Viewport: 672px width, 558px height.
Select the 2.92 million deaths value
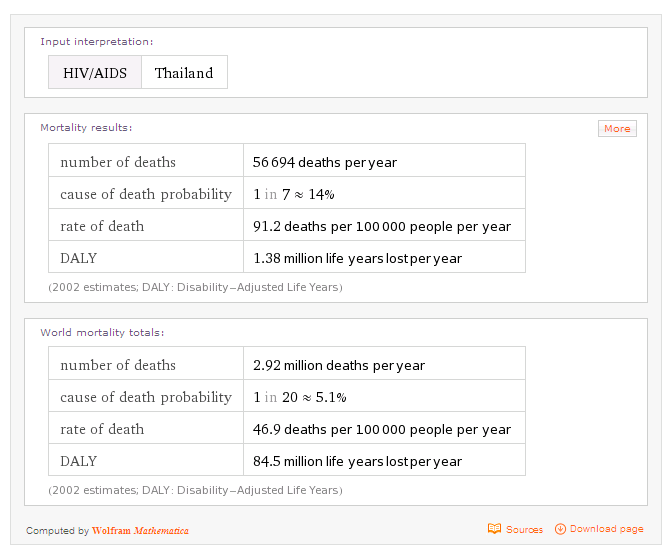(x=339, y=365)
